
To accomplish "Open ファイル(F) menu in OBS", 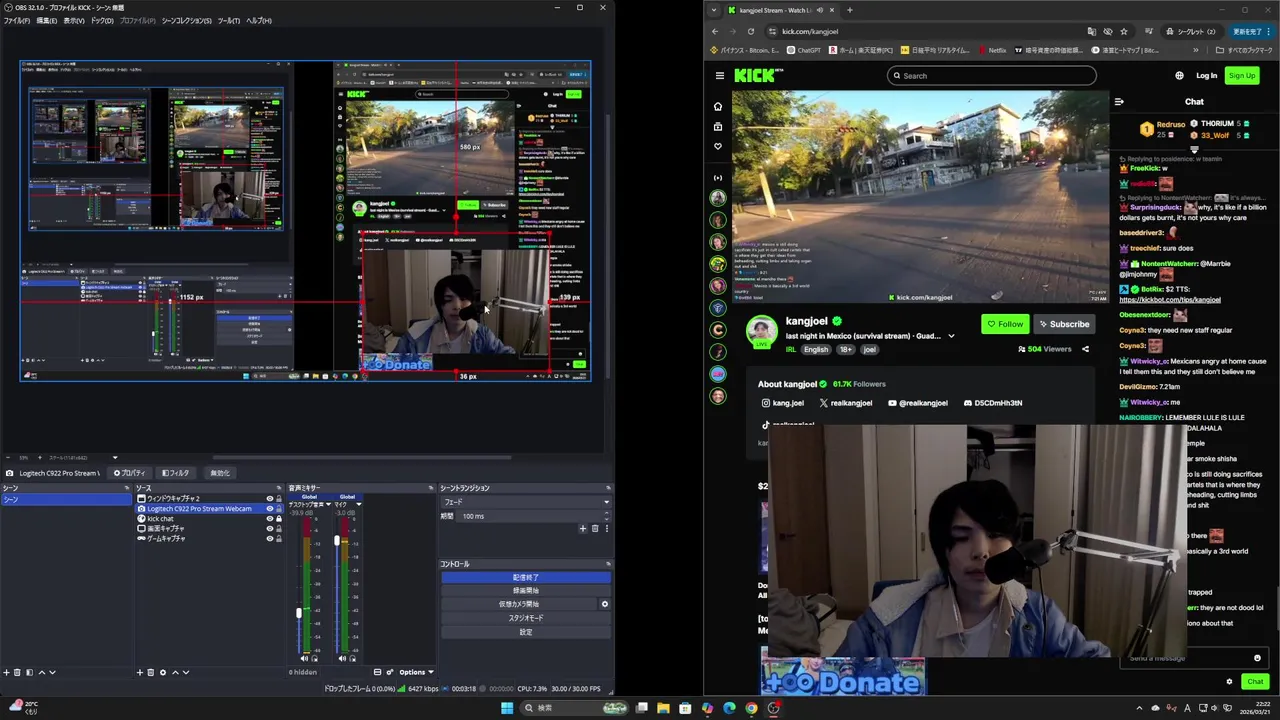I will click(16, 21).
